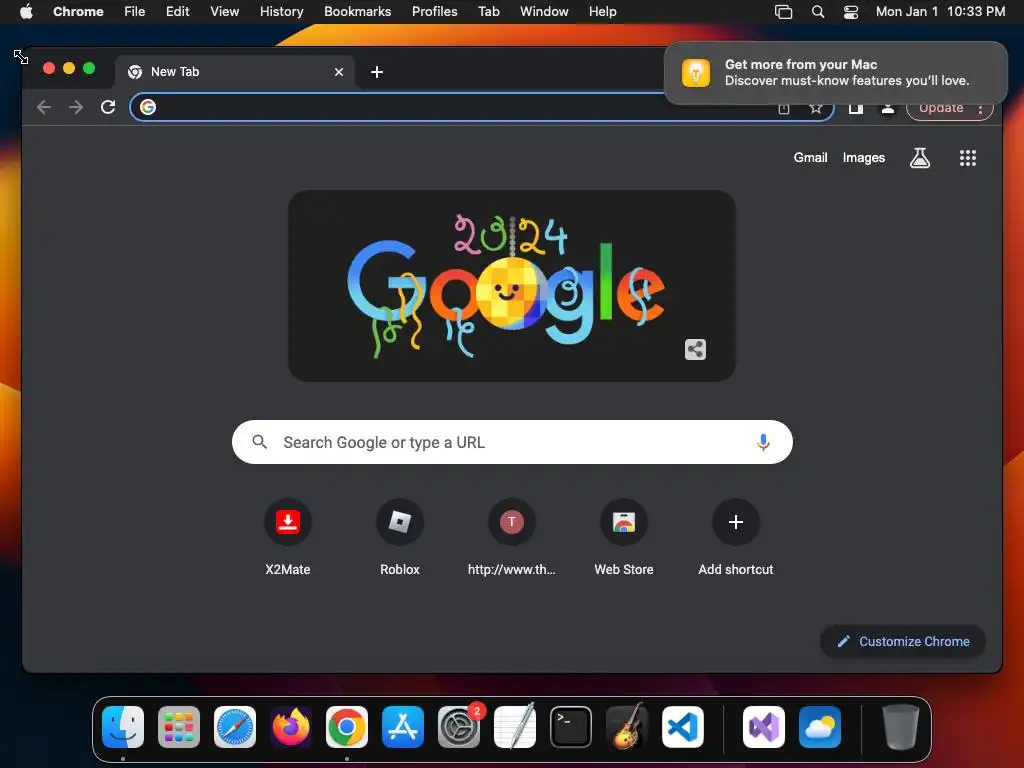Viewport: 1024px width, 768px height.
Task: Launch GarageBand from the dock
Action: point(627,727)
